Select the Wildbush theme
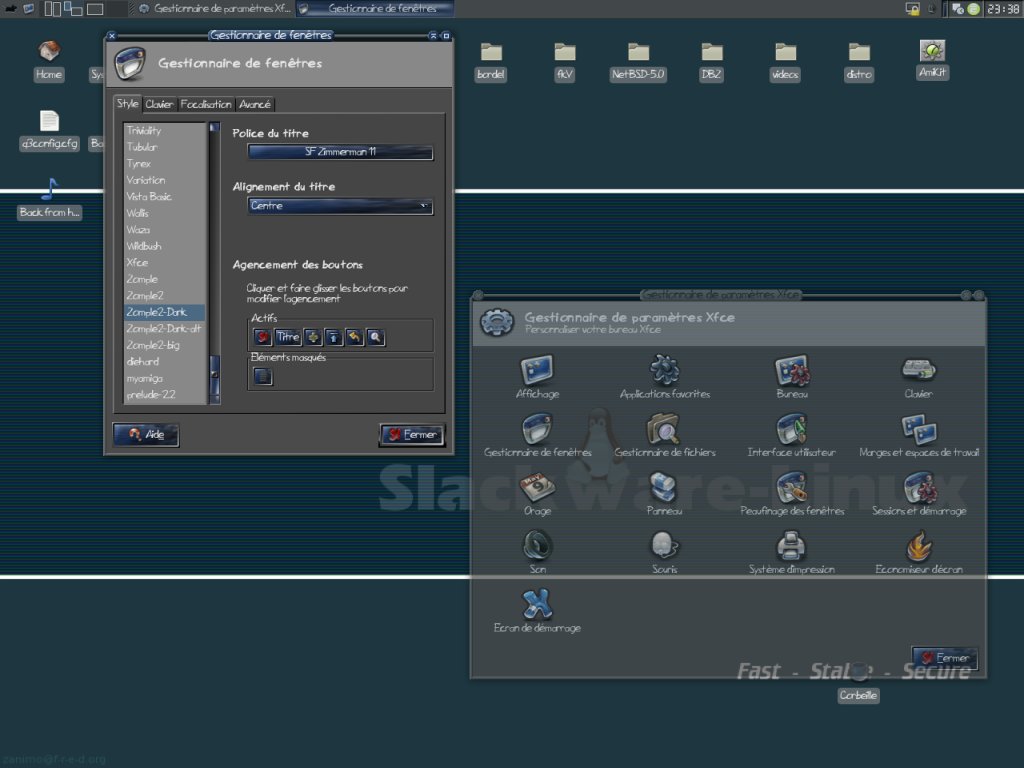Image resolution: width=1024 pixels, height=768 pixels. coord(165,246)
